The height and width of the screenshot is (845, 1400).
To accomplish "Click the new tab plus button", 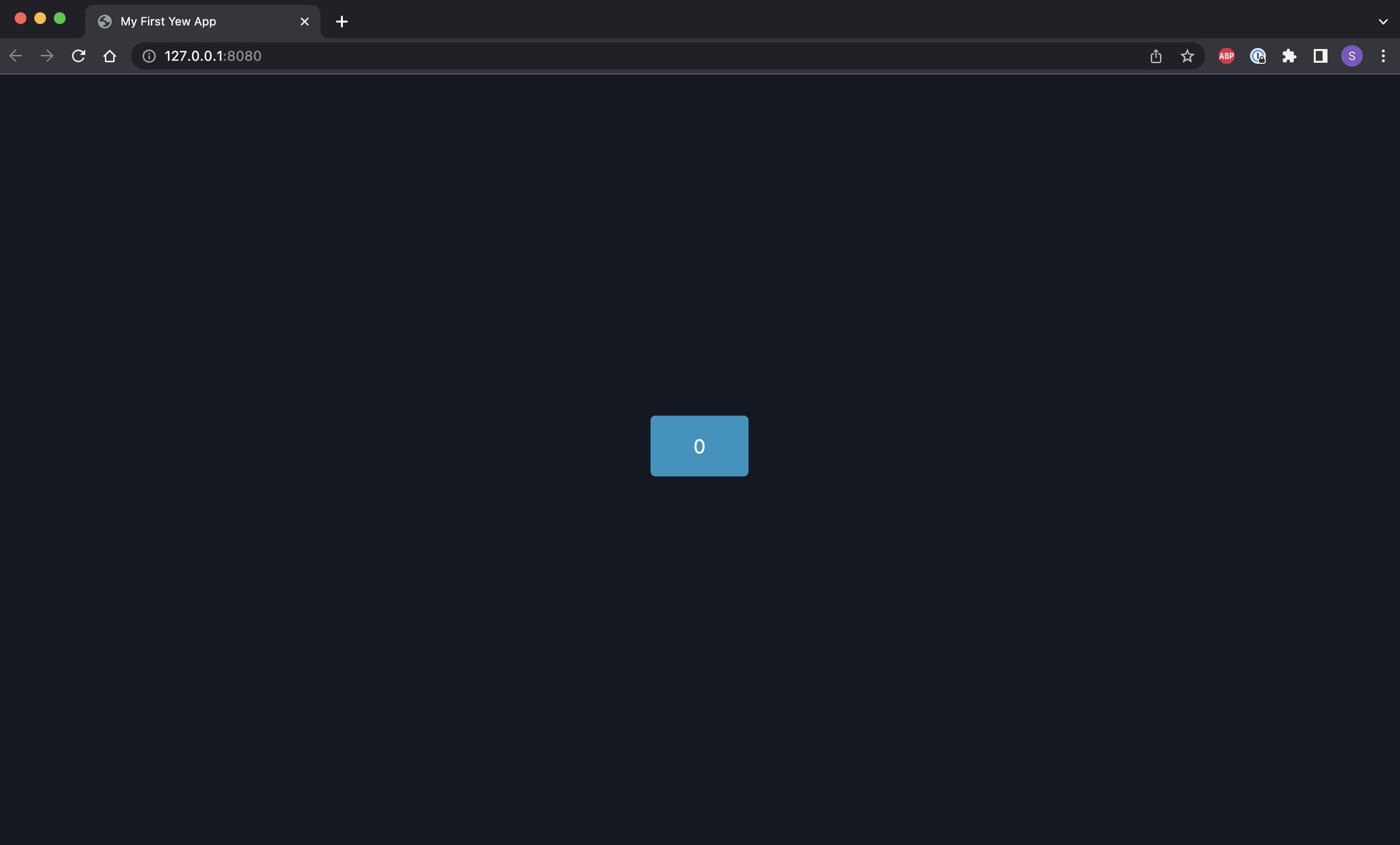I will coord(340,21).
